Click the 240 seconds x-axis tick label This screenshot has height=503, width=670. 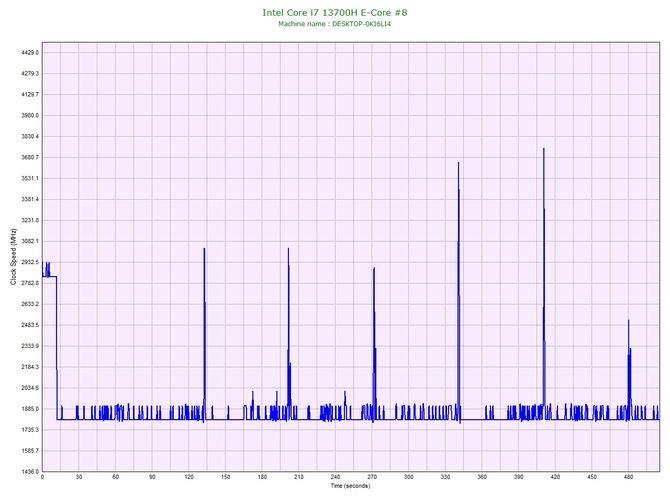[335, 477]
